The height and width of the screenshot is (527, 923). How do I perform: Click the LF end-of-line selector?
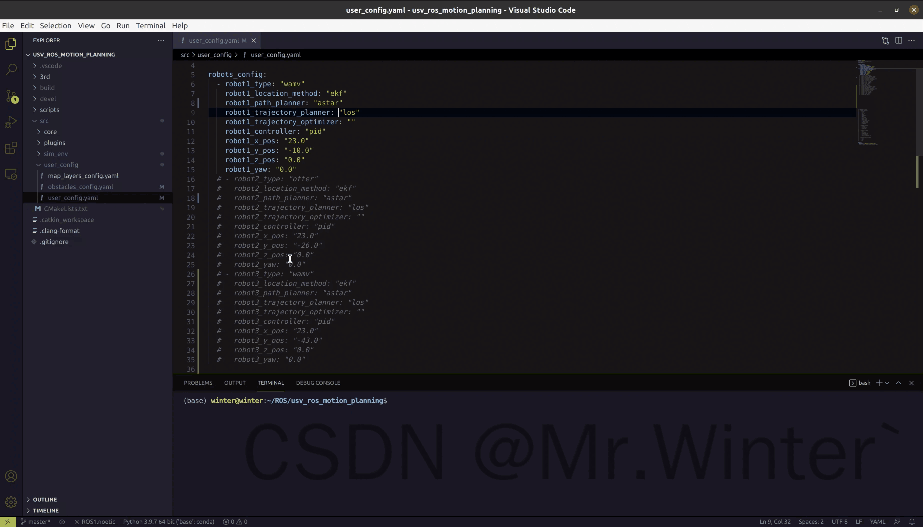(x=858, y=522)
